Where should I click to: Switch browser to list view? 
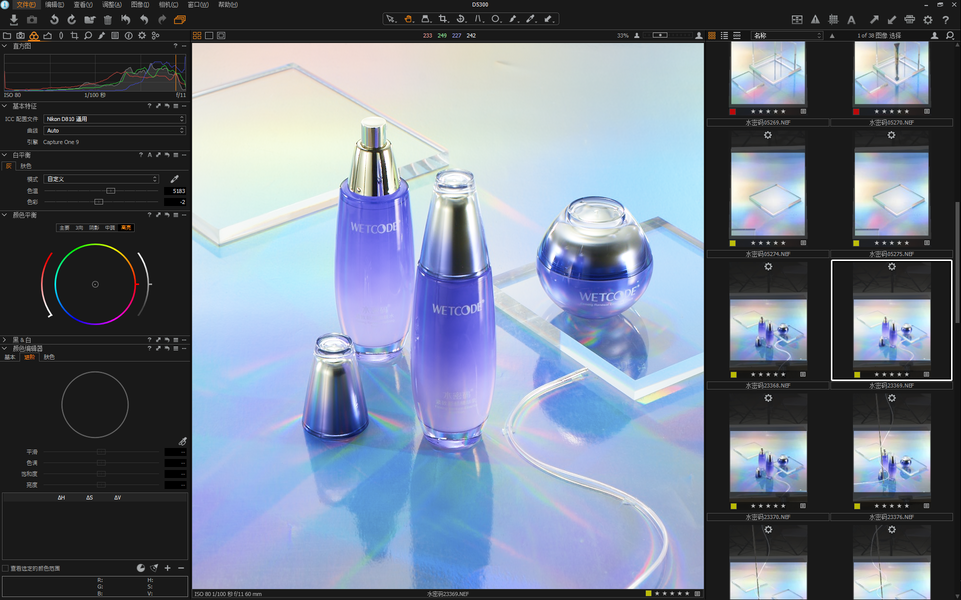(x=724, y=36)
